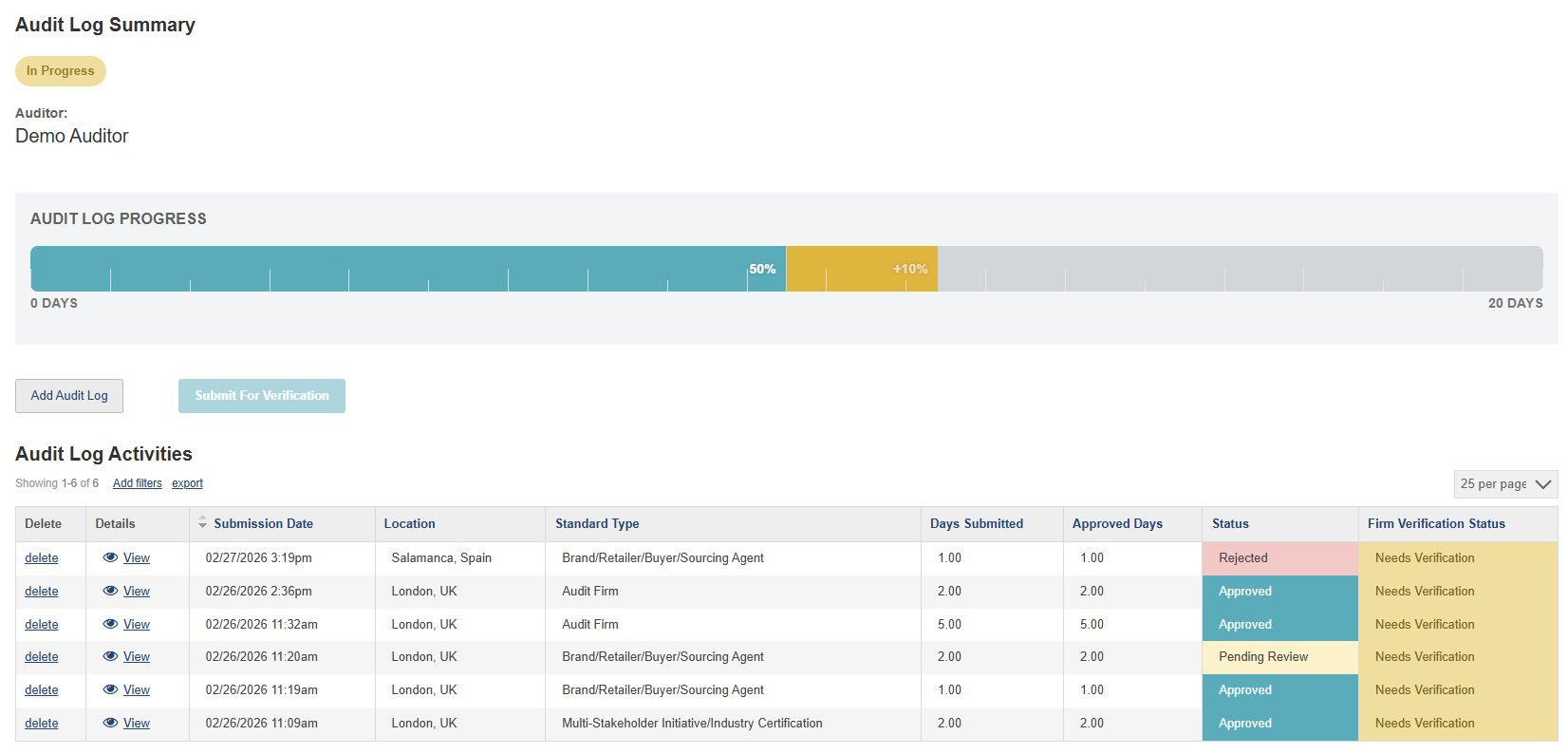
Task: Click the teal 50% progress bar segment
Action: (408, 269)
